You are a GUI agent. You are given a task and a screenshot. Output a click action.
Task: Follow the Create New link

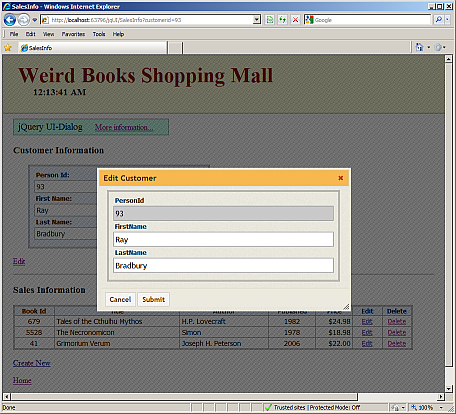pos(32,363)
